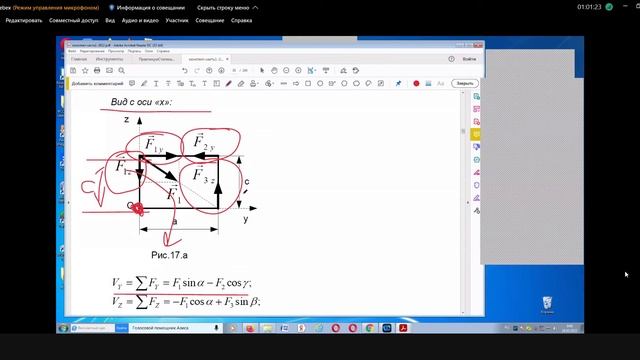640x360 pixels.
Task: Click Acrobat 'Войти' sign-in button
Action: (469, 59)
